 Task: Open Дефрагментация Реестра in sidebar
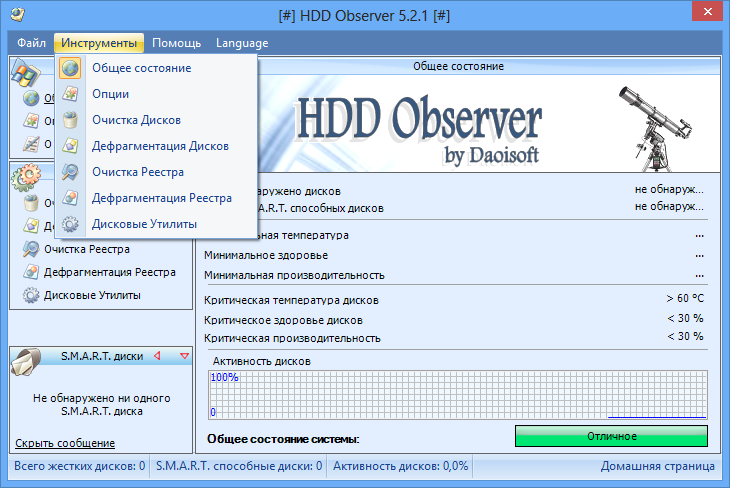click(109, 272)
